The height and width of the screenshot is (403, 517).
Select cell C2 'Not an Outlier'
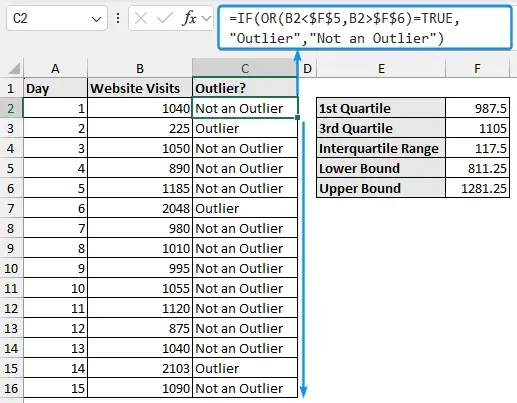pos(245,108)
